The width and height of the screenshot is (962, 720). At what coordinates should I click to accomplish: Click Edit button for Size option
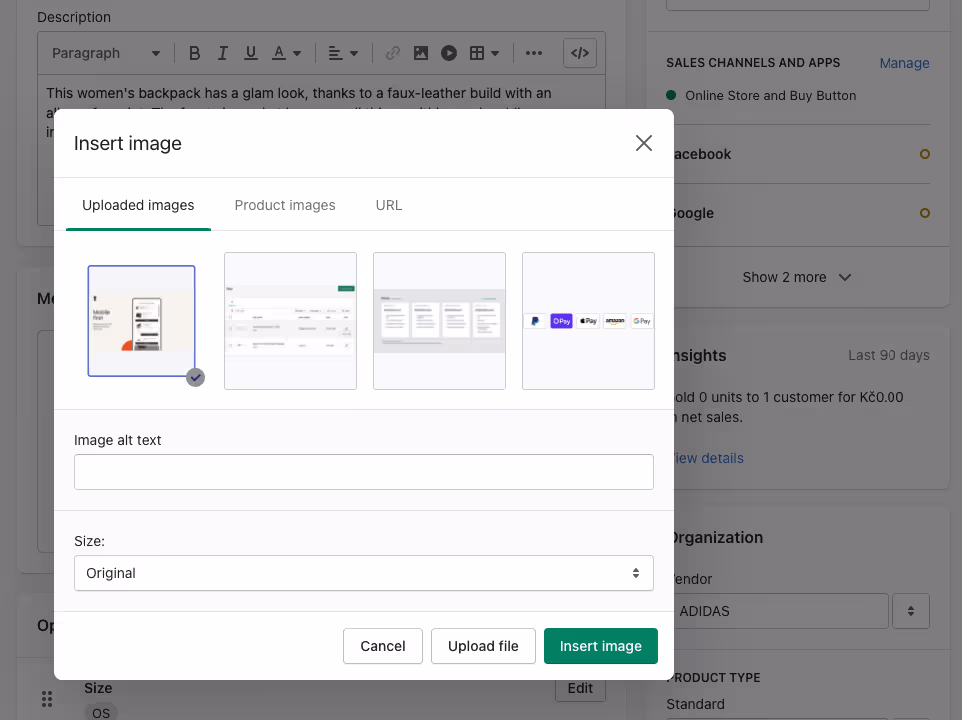pos(580,688)
